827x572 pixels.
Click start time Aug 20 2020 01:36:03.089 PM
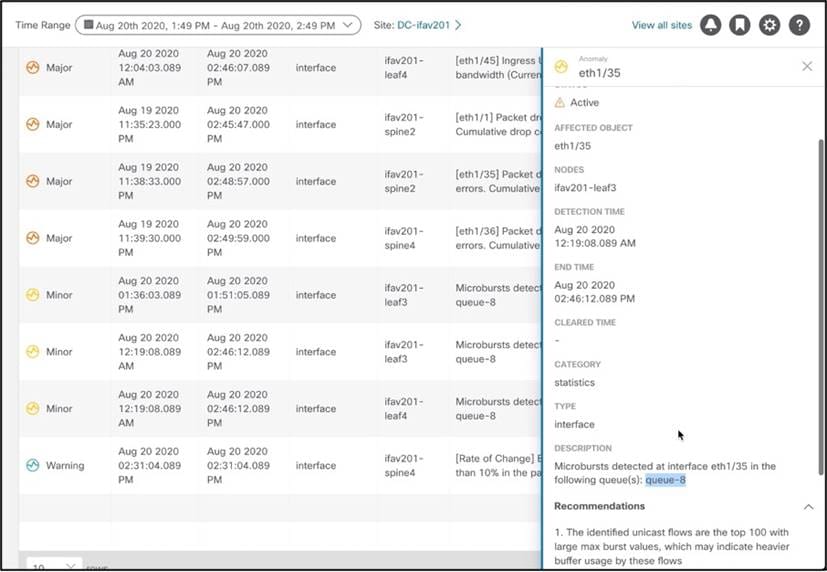[149, 295]
